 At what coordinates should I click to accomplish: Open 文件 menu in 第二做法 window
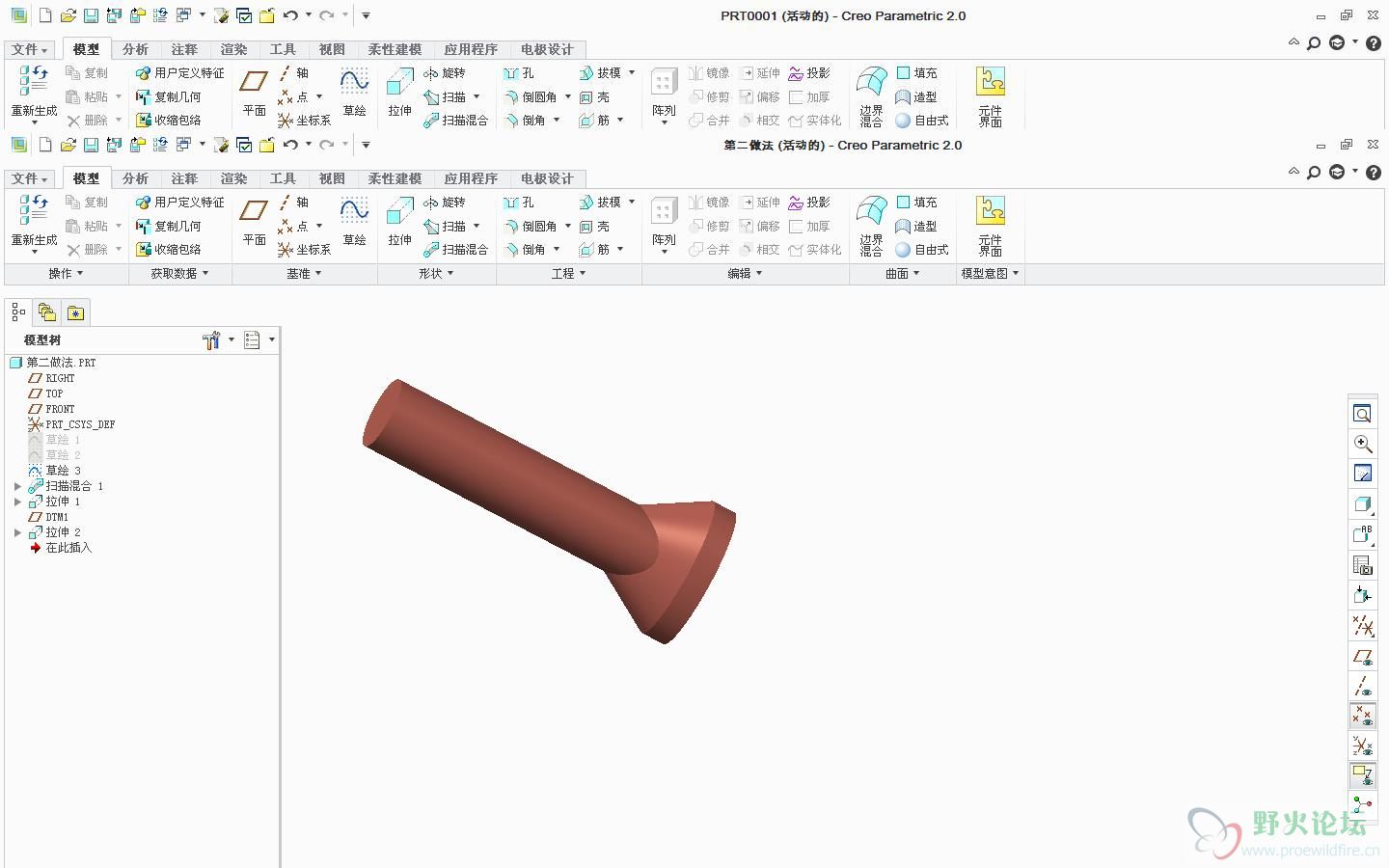pos(29,178)
